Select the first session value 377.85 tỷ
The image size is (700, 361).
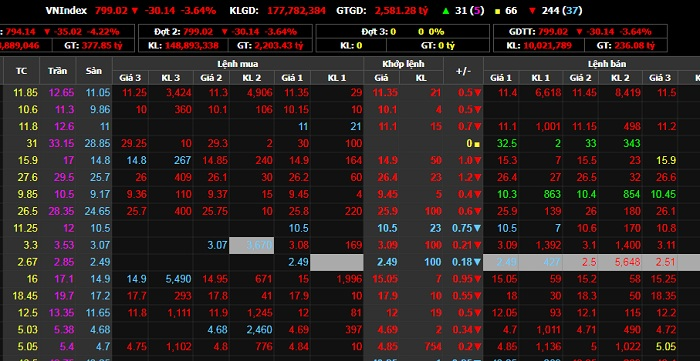pos(102,46)
